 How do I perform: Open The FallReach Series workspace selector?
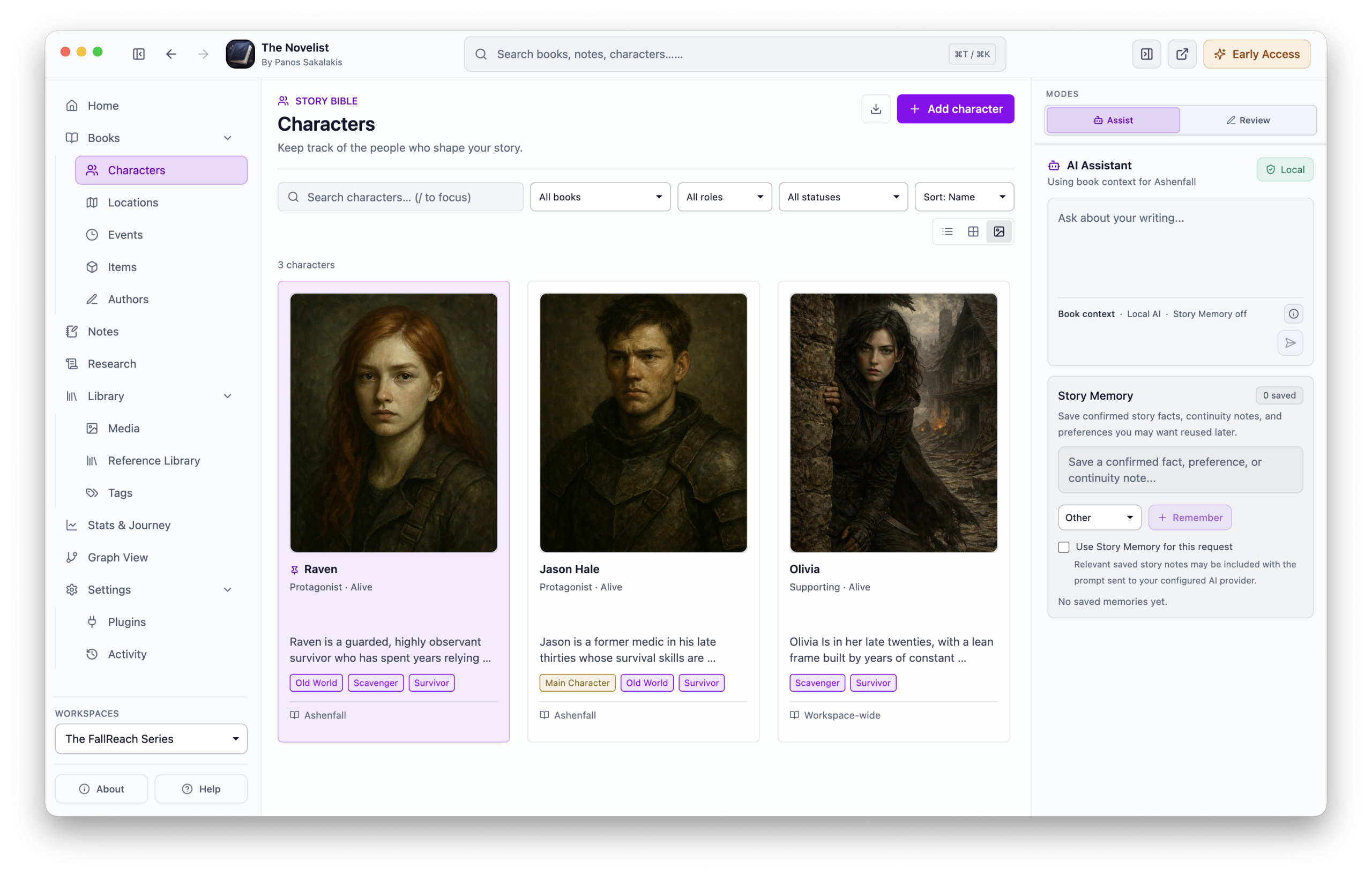151,739
